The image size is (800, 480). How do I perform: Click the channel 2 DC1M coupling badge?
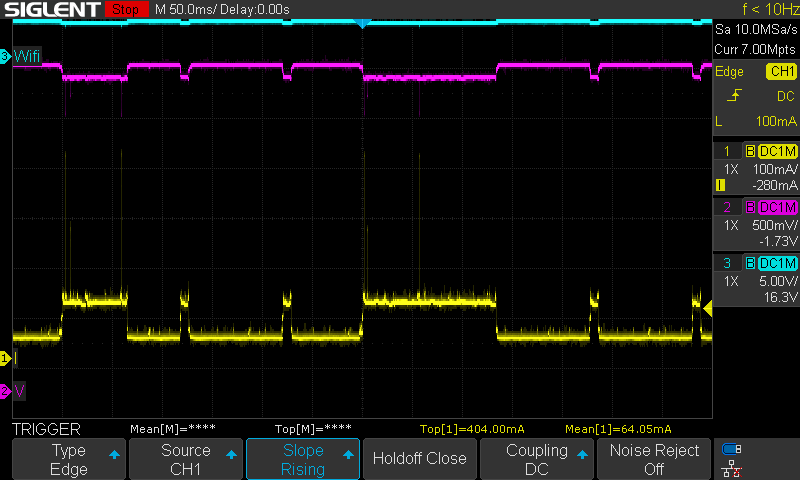click(x=778, y=207)
